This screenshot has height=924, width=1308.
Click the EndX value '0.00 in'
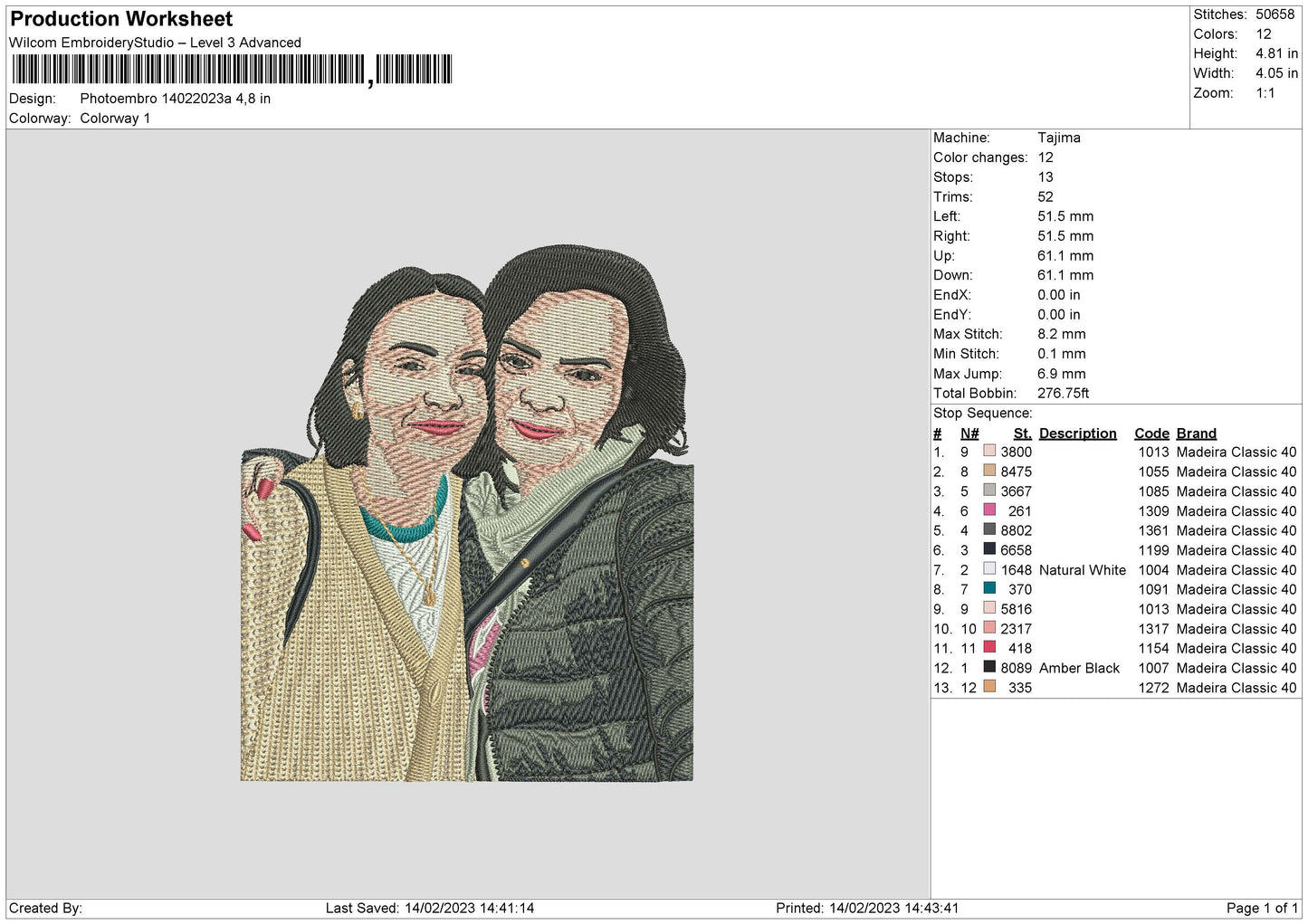coord(1059,295)
